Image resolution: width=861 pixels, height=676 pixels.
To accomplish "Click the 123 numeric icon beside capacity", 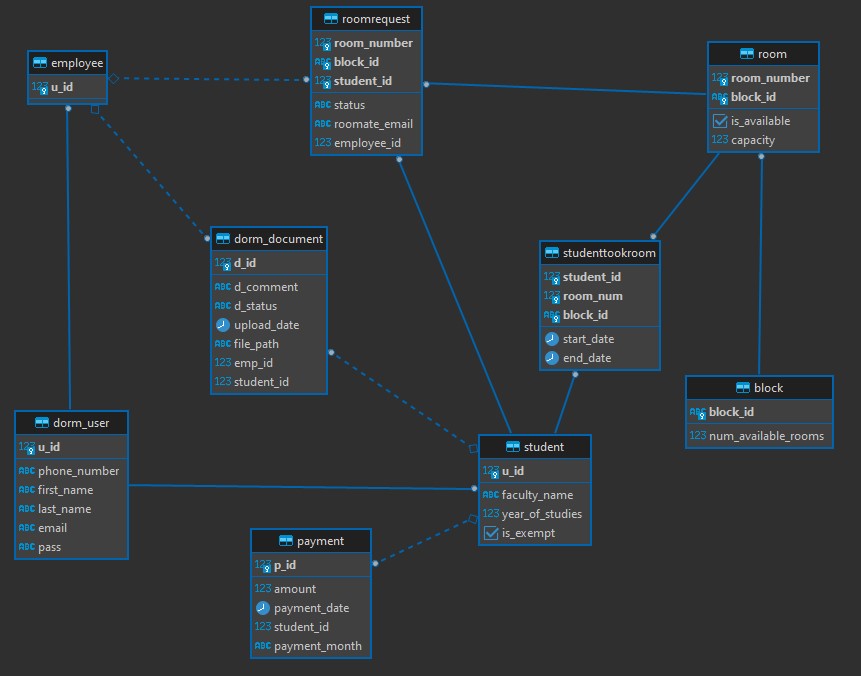I will [x=719, y=140].
